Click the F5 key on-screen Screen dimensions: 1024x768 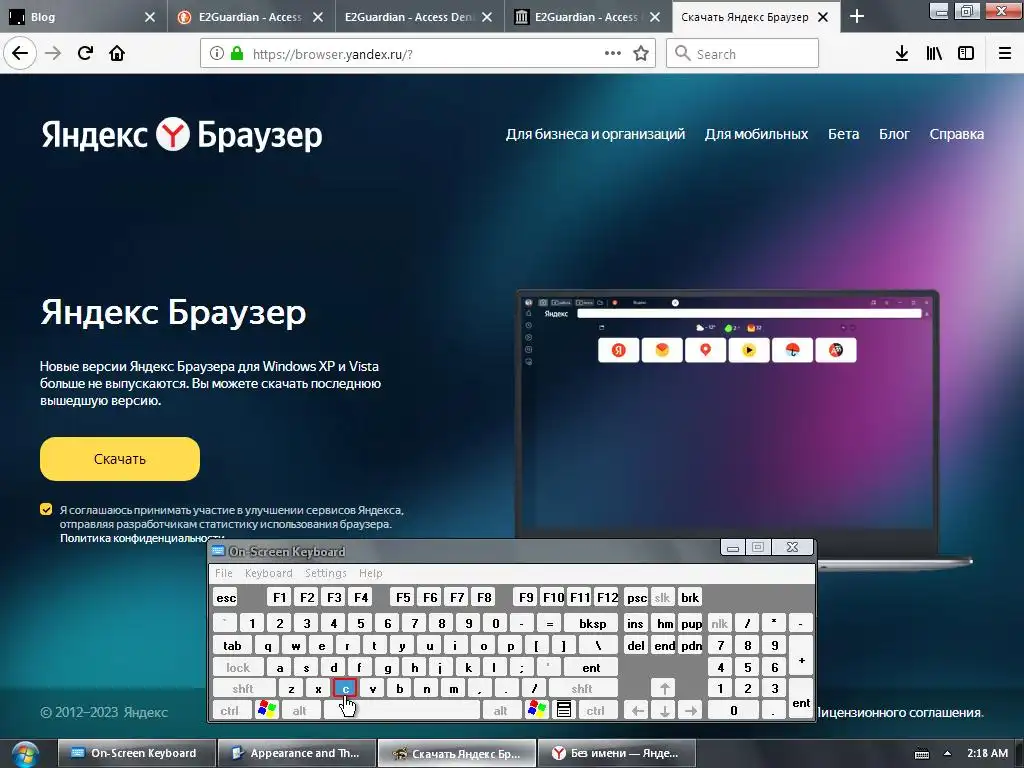tap(403, 598)
